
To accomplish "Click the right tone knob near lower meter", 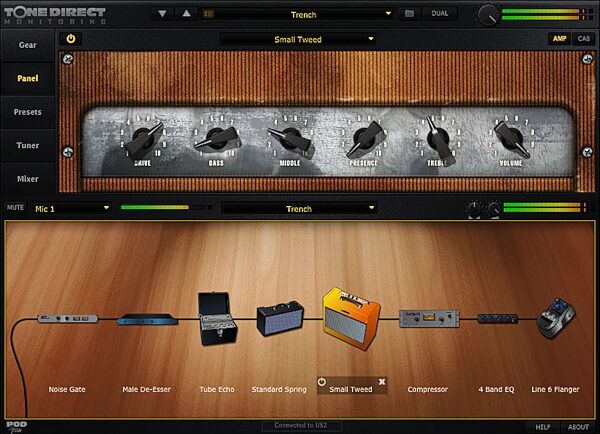I will pyautogui.click(x=493, y=209).
